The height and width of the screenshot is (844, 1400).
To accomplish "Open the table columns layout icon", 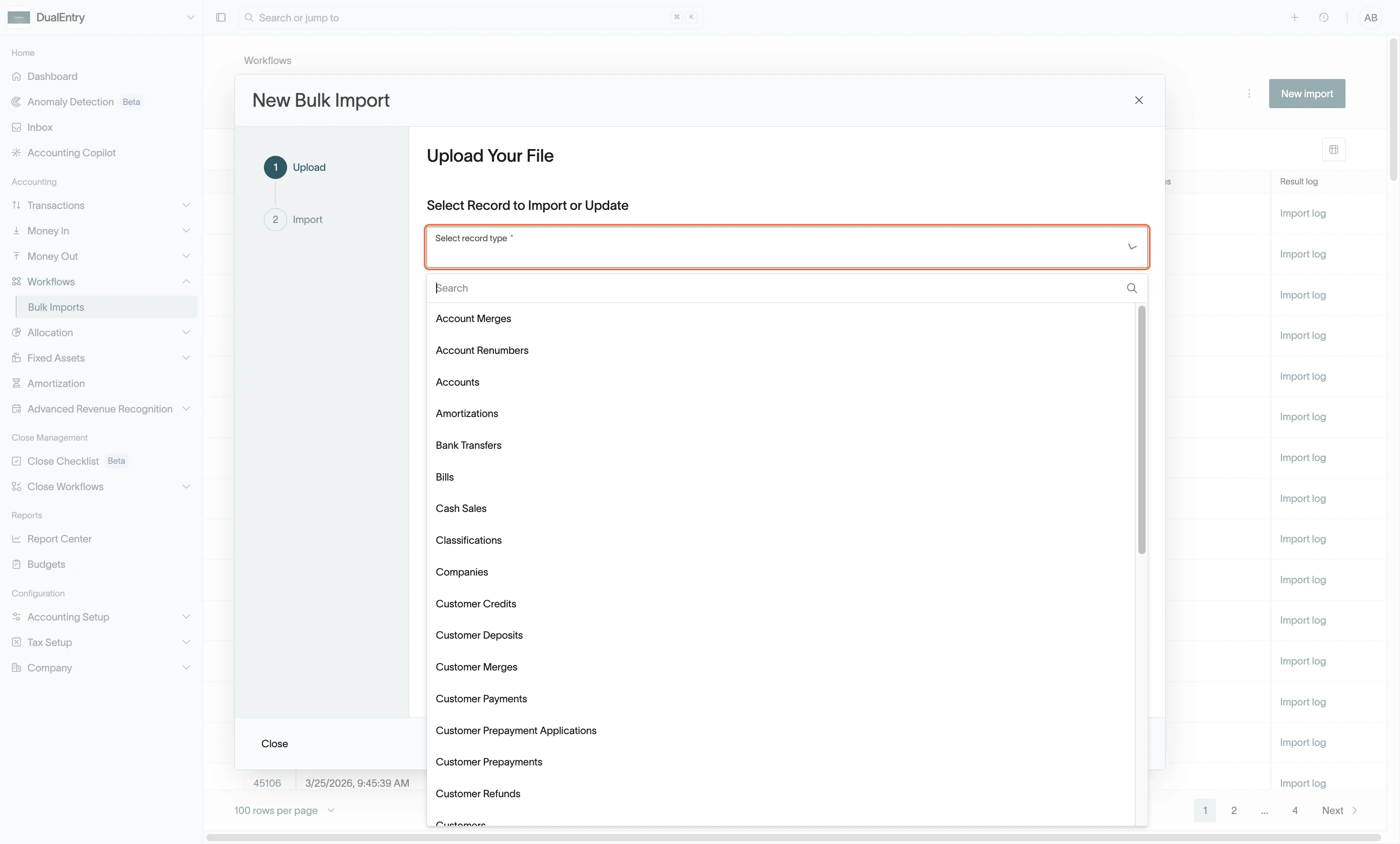I will [x=1334, y=149].
